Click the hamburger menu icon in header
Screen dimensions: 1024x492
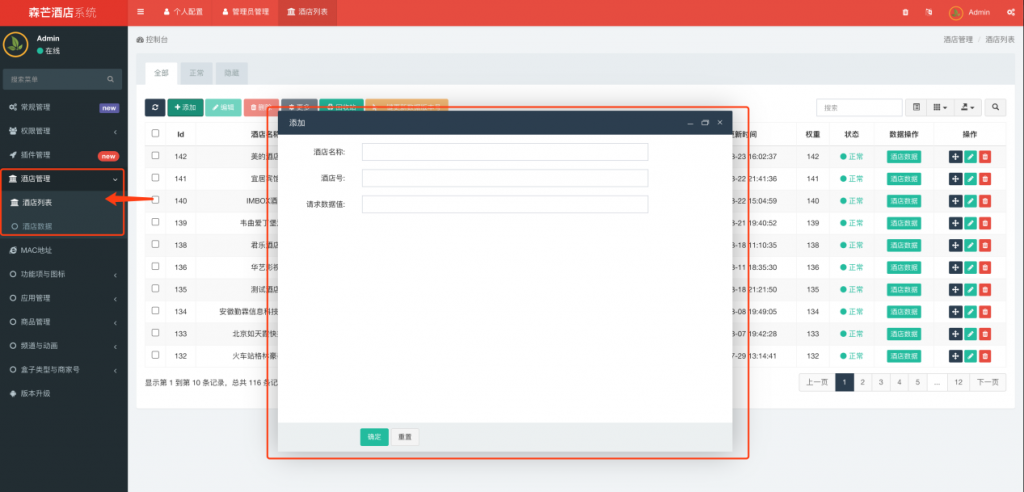pyautogui.click(x=140, y=12)
